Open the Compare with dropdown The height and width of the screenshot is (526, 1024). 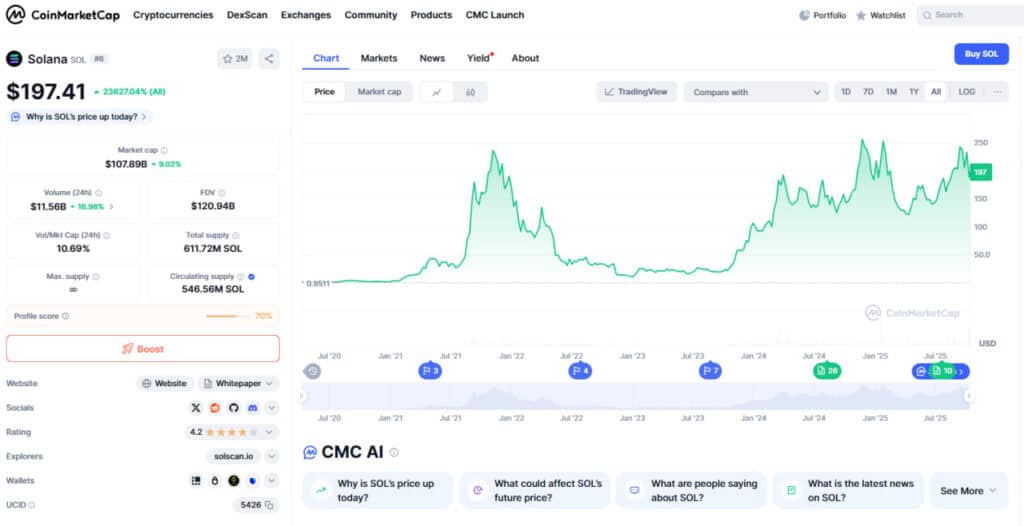(755, 92)
